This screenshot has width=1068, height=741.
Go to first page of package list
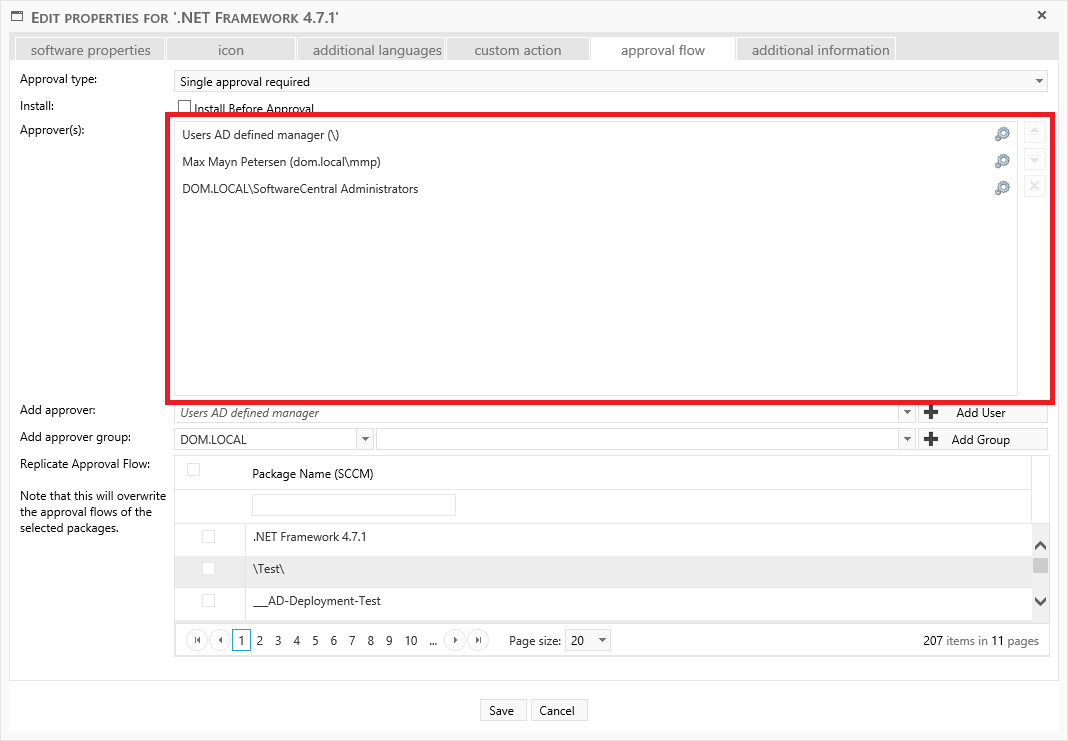pos(197,641)
